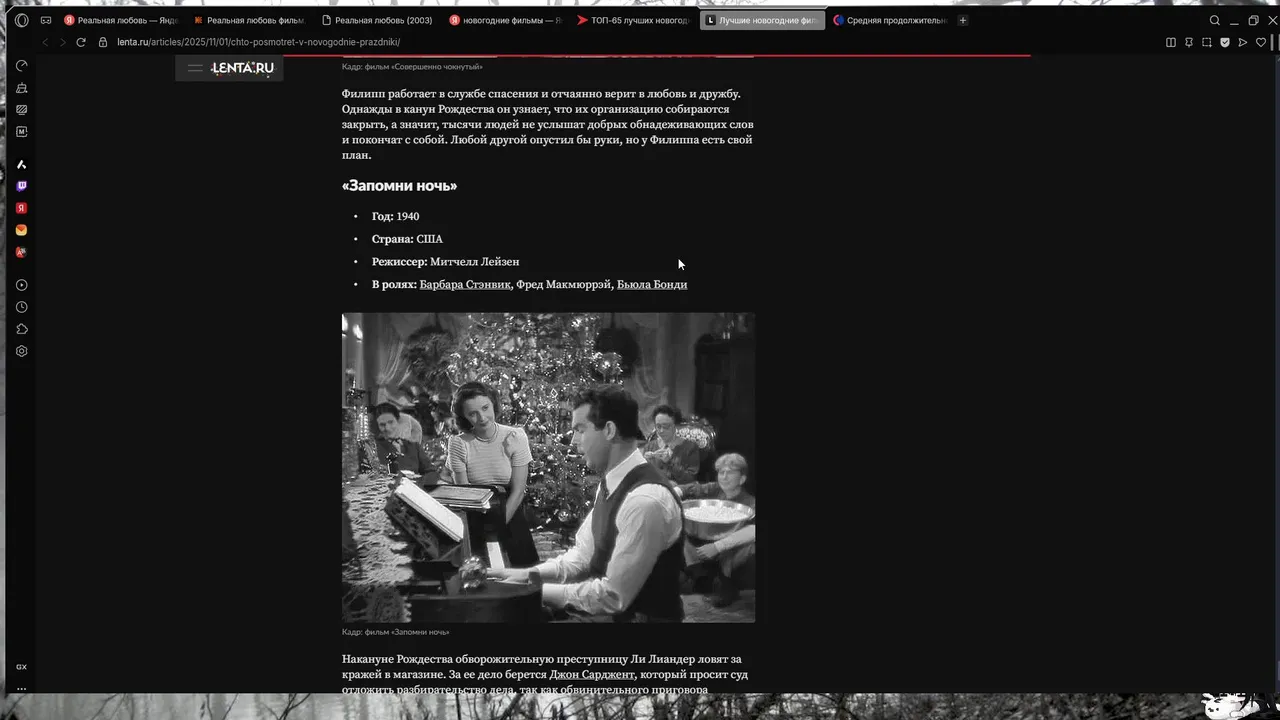
Task: Open the GX Corner gamepad icon
Action: (x=46, y=20)
